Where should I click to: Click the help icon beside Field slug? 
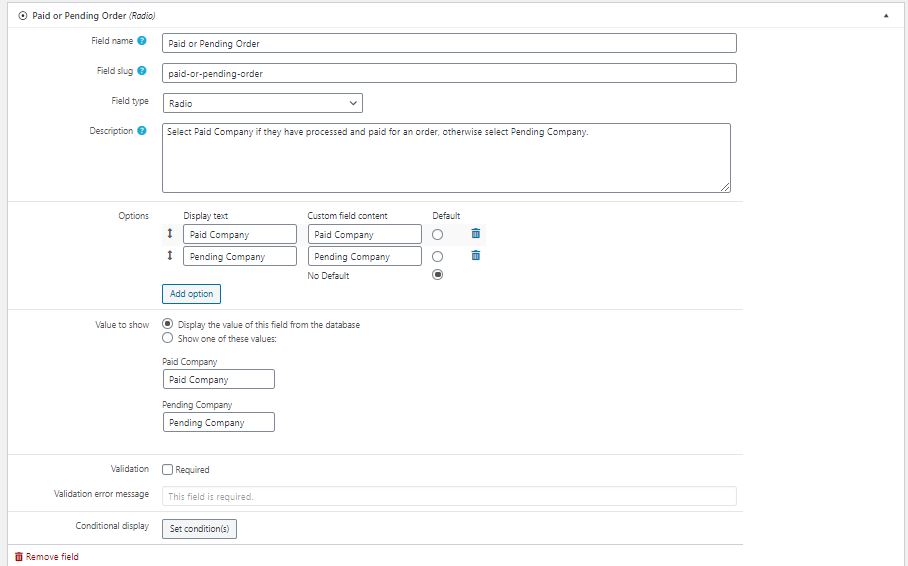(x=142, y=71)
